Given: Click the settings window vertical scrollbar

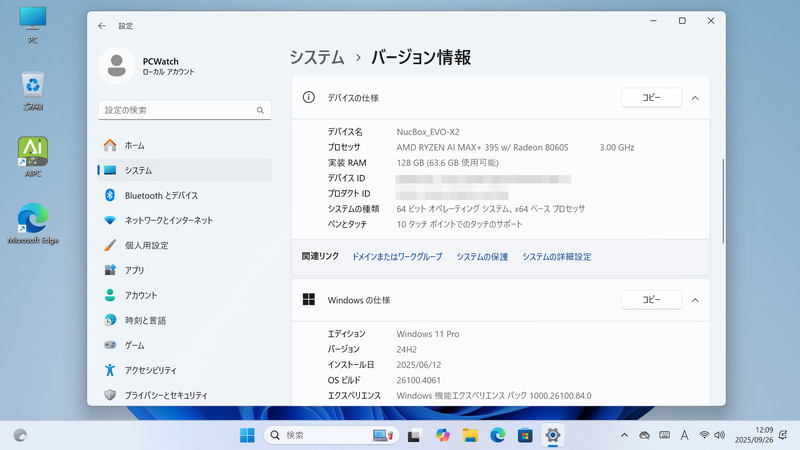Looking at the screenshot, I should pos(723,201).
